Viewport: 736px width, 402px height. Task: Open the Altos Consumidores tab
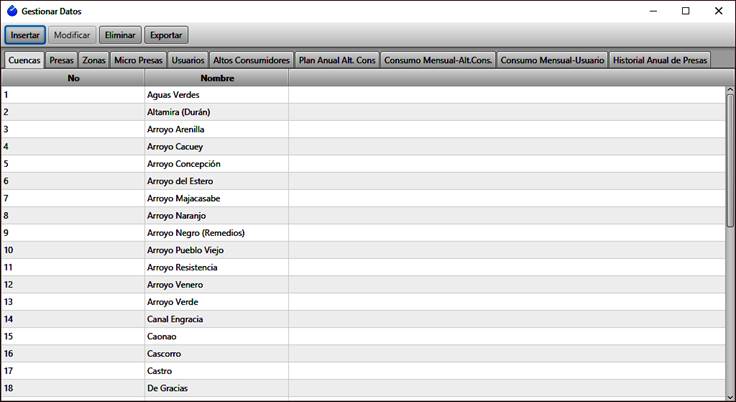[252, 60]
